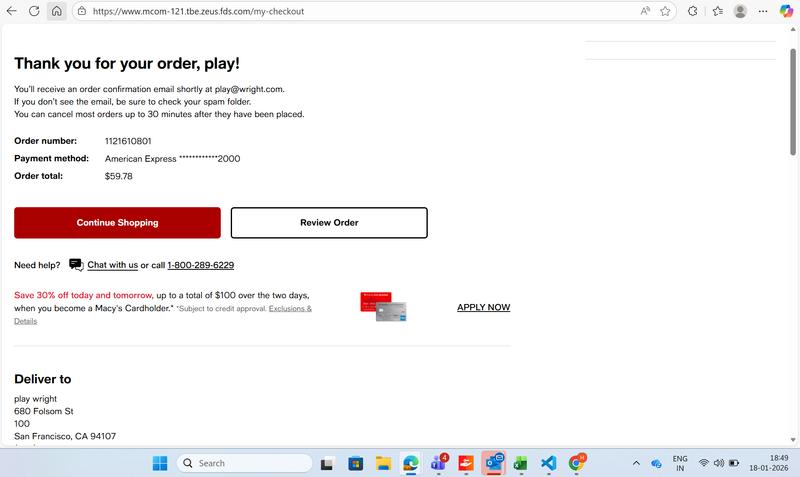The height and width of the screenshot is (477, 800).
Task: Open Visual Studio Code from the taskbar
Action: click(548, 463)
